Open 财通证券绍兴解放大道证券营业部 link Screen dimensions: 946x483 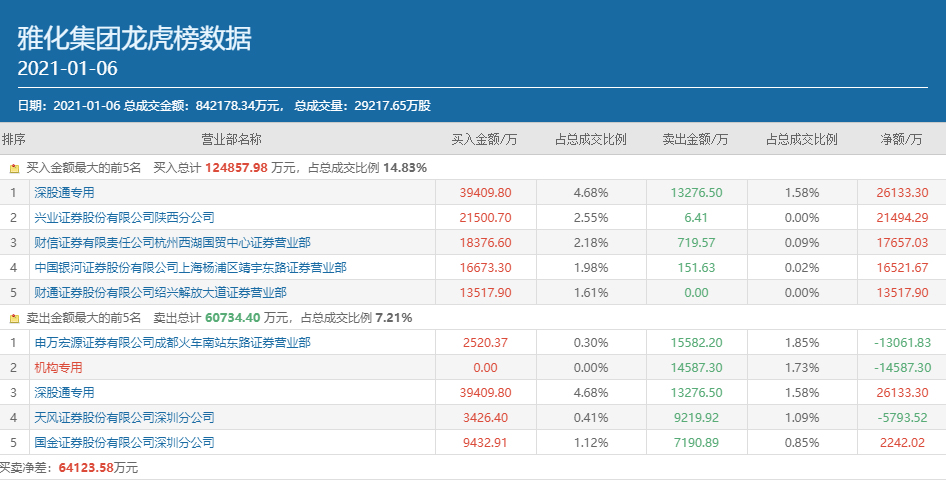click(x=160, y=292)
